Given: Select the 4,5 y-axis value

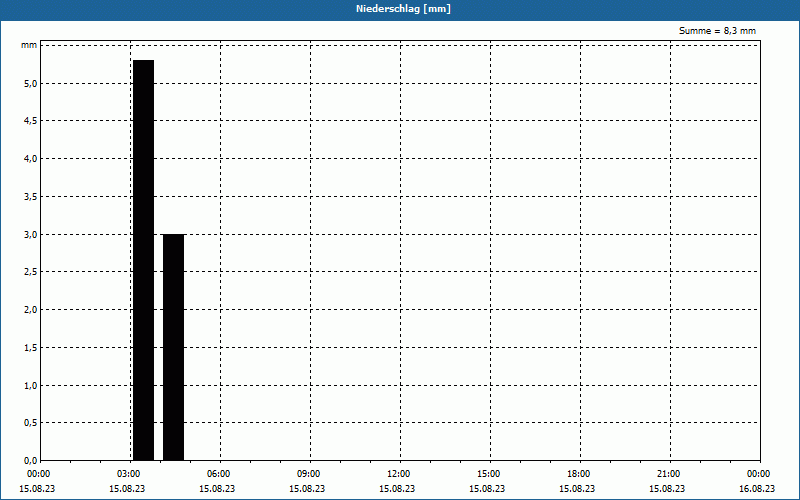Looking at the screenshot, I should click(x=31, y=121).
